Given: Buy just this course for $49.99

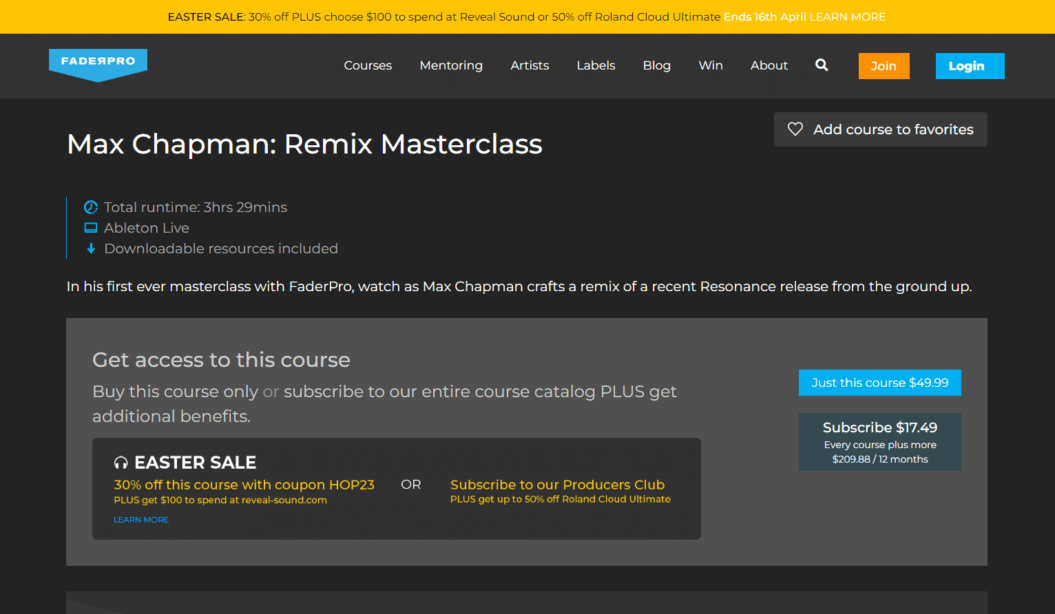Looking at the screenshot, I should [x=879, y=383].
